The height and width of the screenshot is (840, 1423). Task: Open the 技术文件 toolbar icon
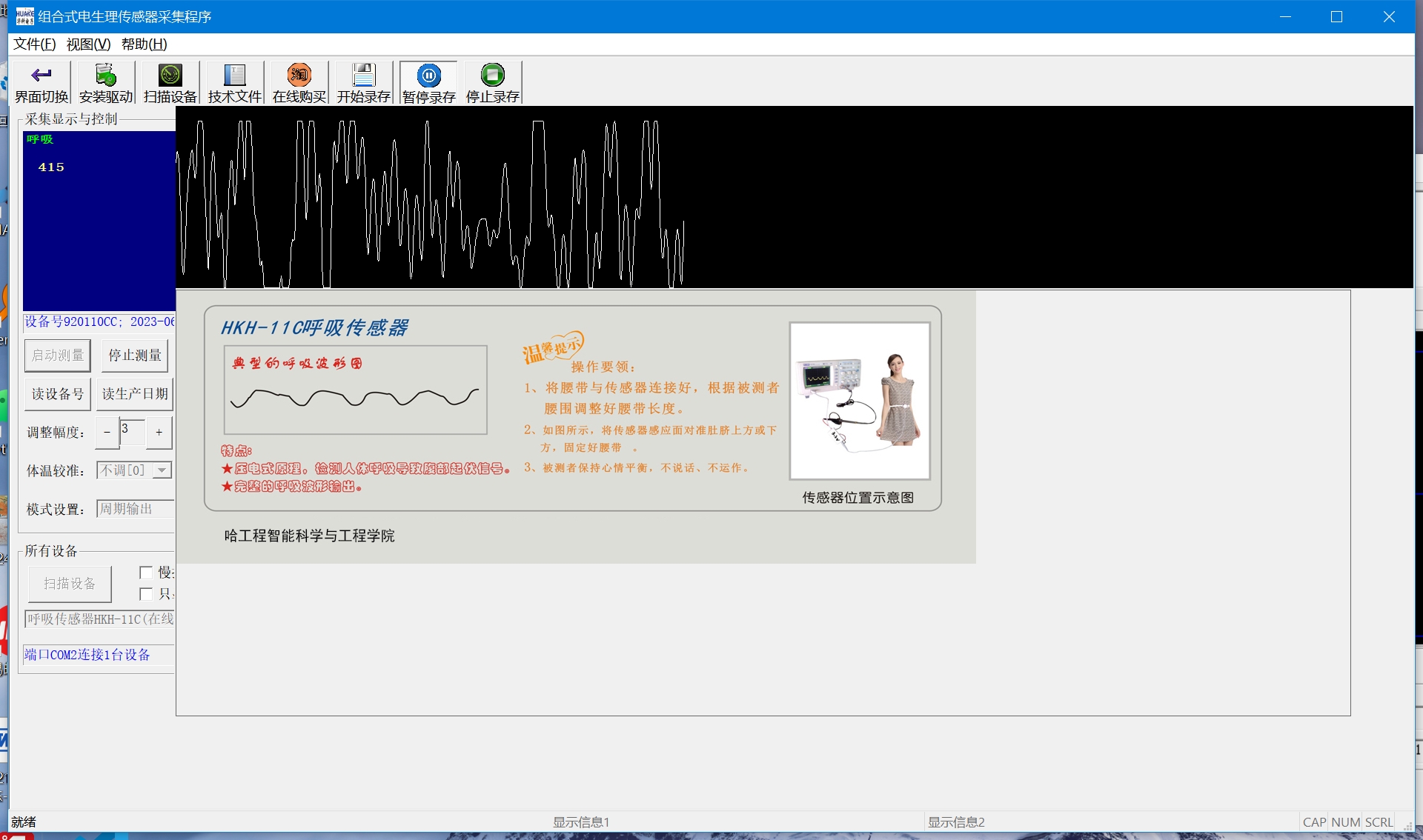(x=235, y=75)
